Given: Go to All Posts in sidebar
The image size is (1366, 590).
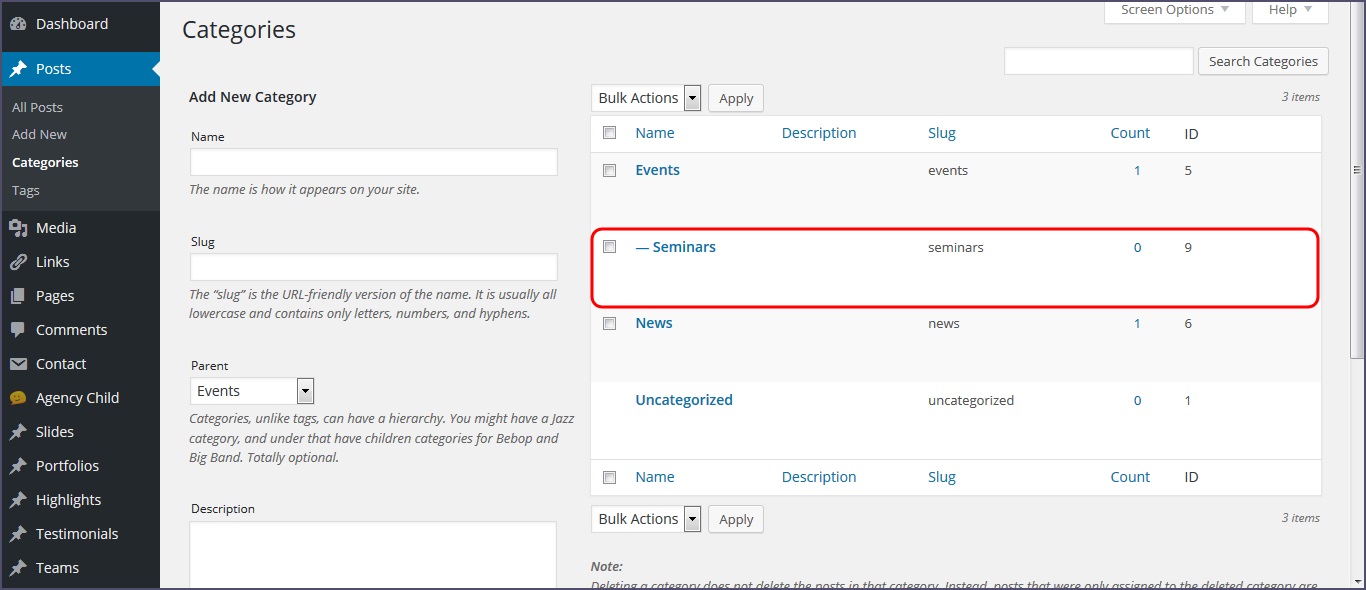Looking at the screenshot, I should point(37,107).
